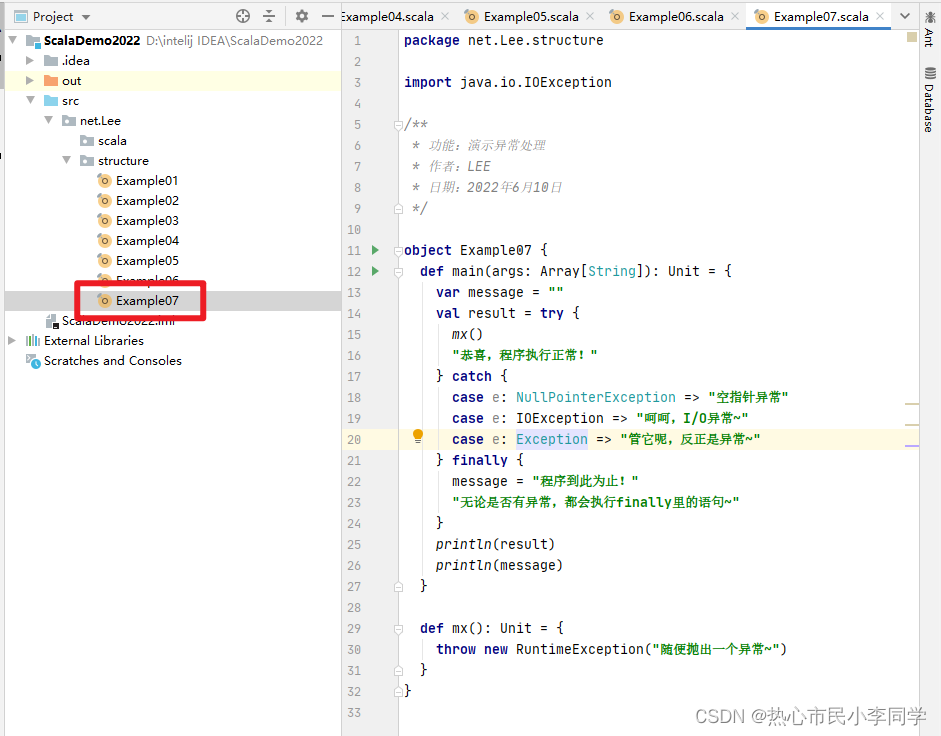This screenshot has width=941, height=736.
Task: Click the warning stripe mark beside line 18
Action: tap(912, 404)
